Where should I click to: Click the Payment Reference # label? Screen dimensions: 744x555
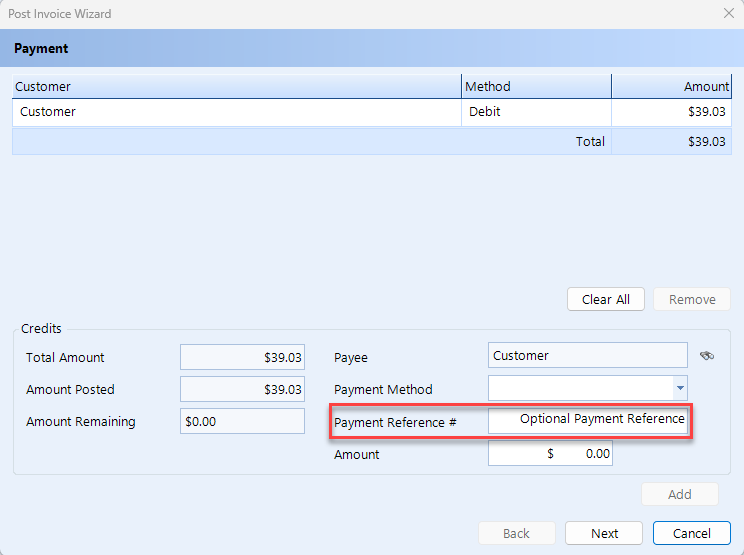click(395, 422)
